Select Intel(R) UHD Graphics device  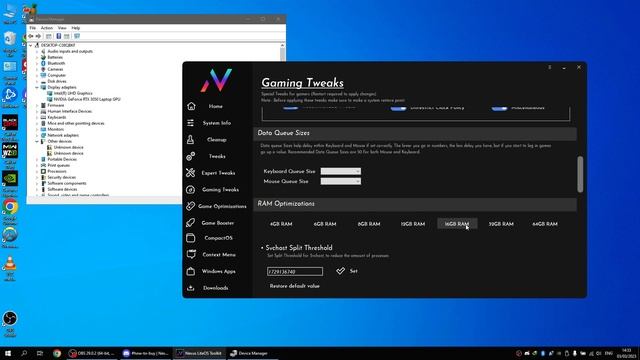click(x=73, y=93)
